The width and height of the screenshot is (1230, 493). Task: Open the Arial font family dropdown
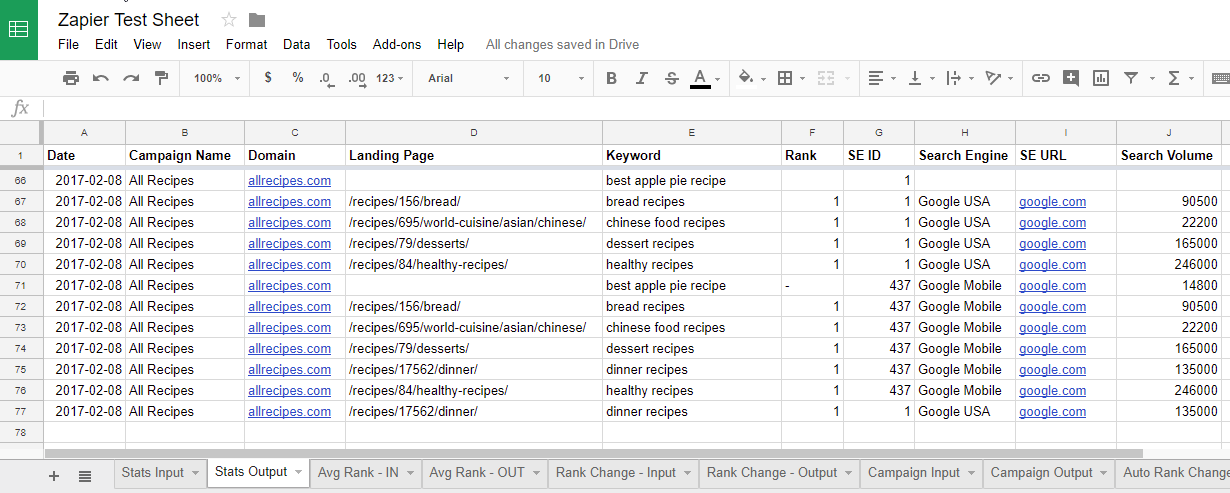(x=468, y=78)
